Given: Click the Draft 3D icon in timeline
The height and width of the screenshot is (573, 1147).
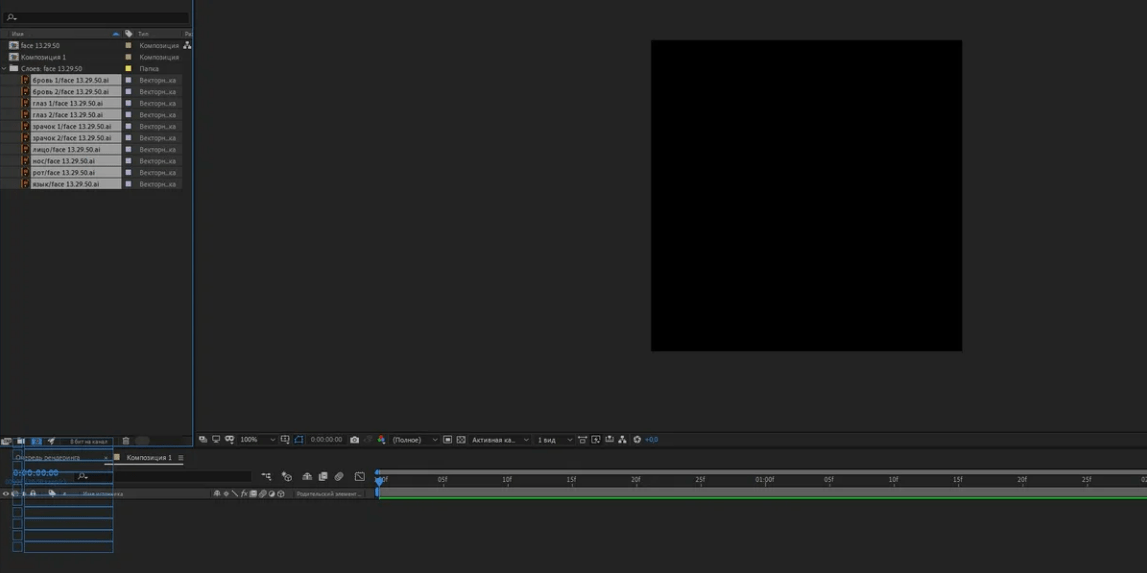Looking at the screenshot, I should pyautogui.click(x=287, y=477).
